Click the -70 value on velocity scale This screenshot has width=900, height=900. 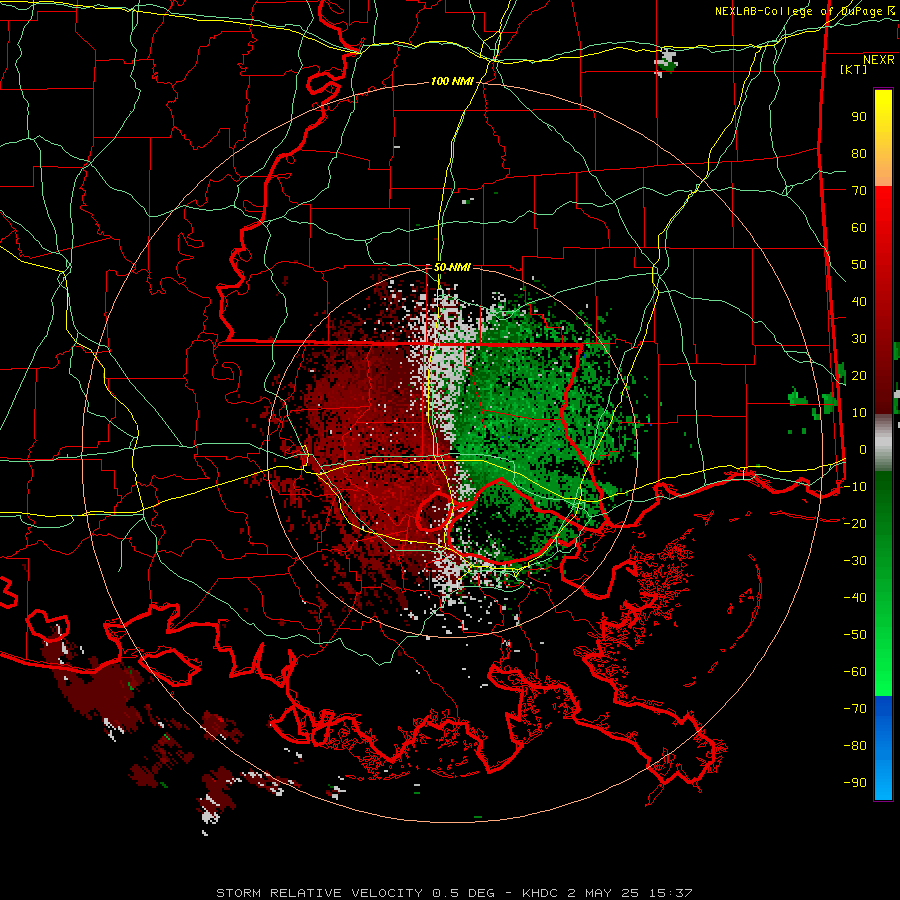pos(855,708)
